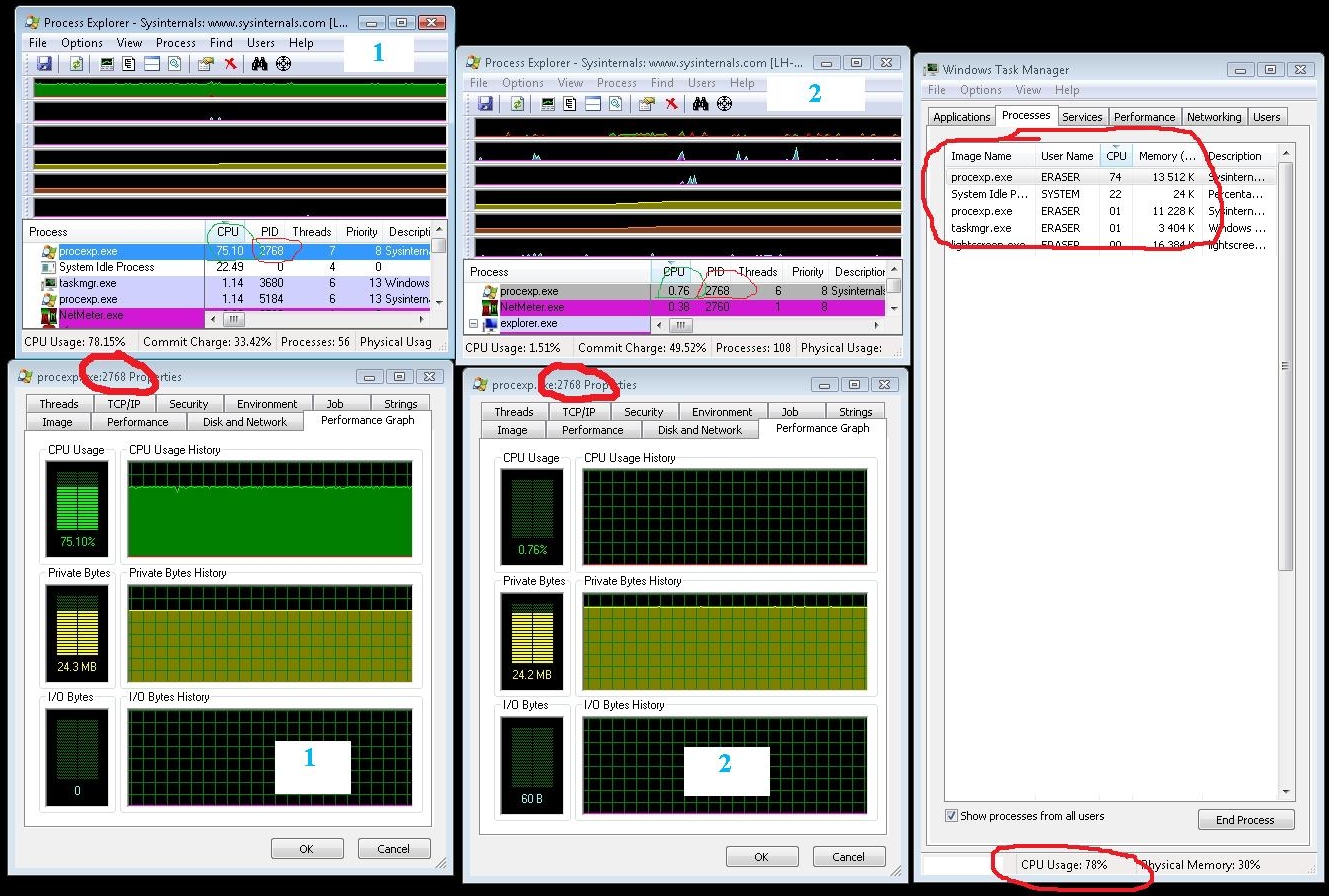Image resolution: width=1329 pixels, height=896 pixels.
Task: Click red X Kill Process icon in window 1
Action: pos(230,63)
